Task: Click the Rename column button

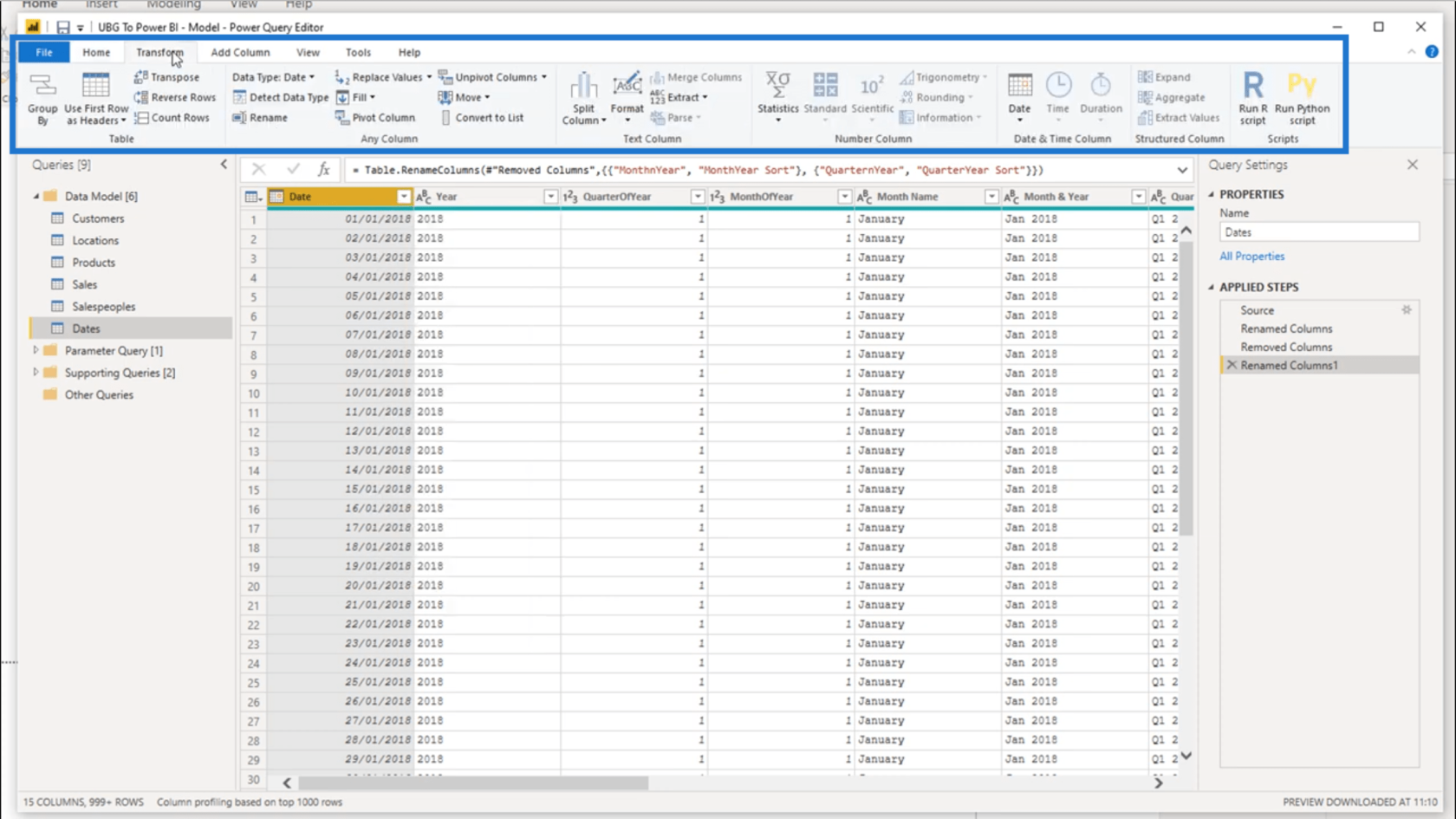Action: pos(260,117)
